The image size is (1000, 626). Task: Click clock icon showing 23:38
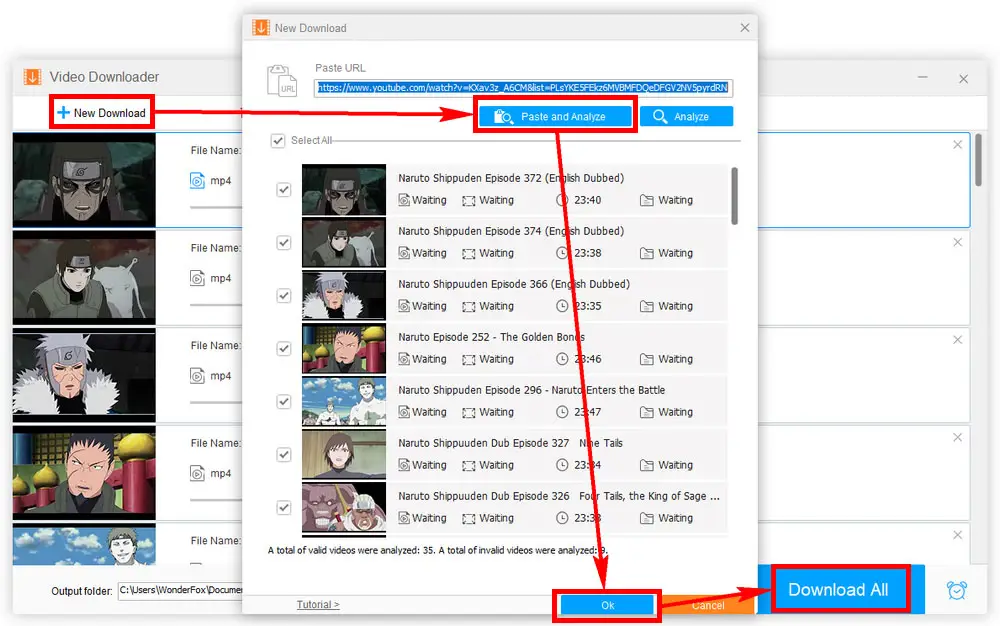tap(562, 253)
